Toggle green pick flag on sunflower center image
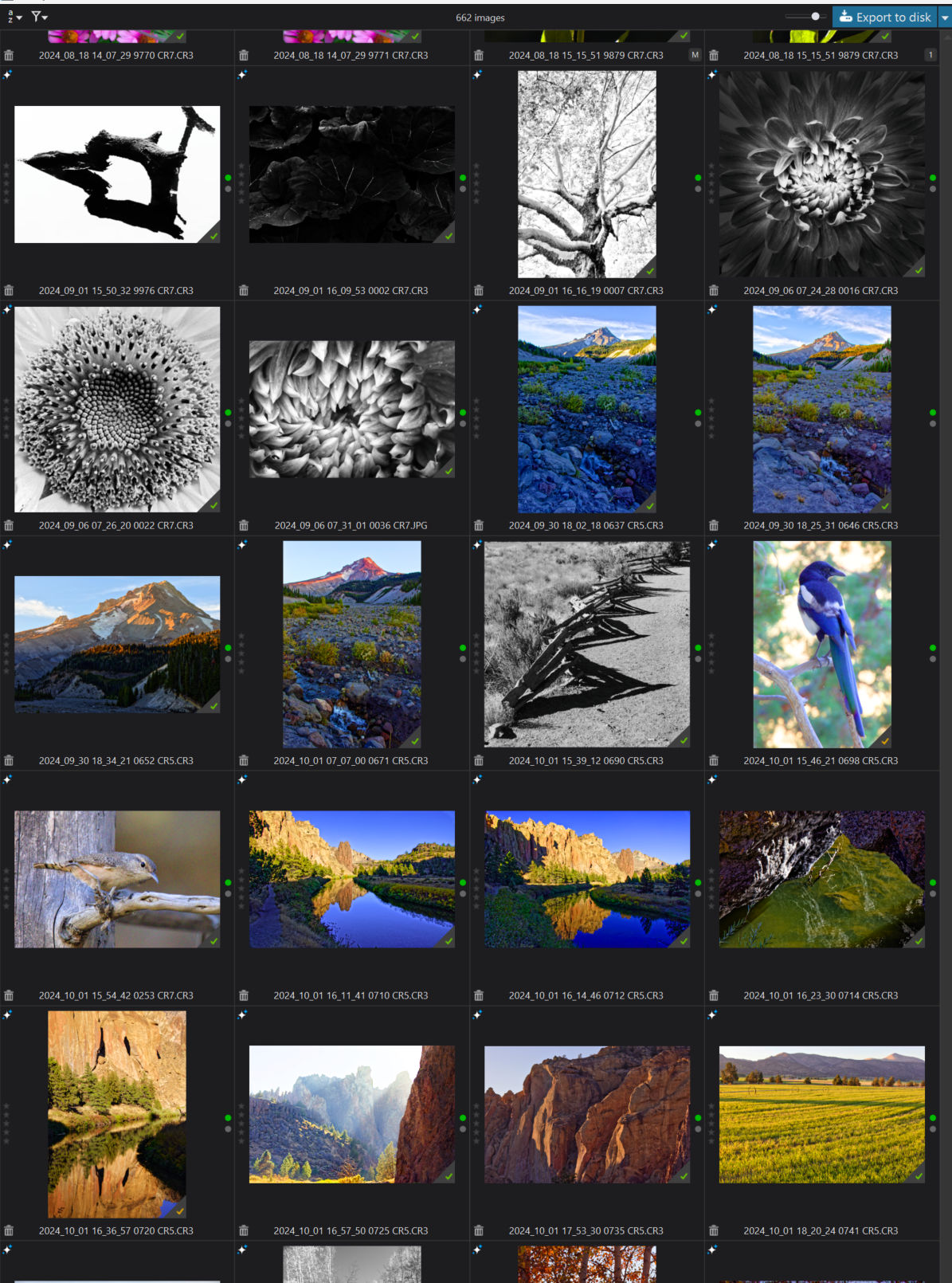Screen dimensions: 952x1283 pyautogui.click(x=228, y=413)
